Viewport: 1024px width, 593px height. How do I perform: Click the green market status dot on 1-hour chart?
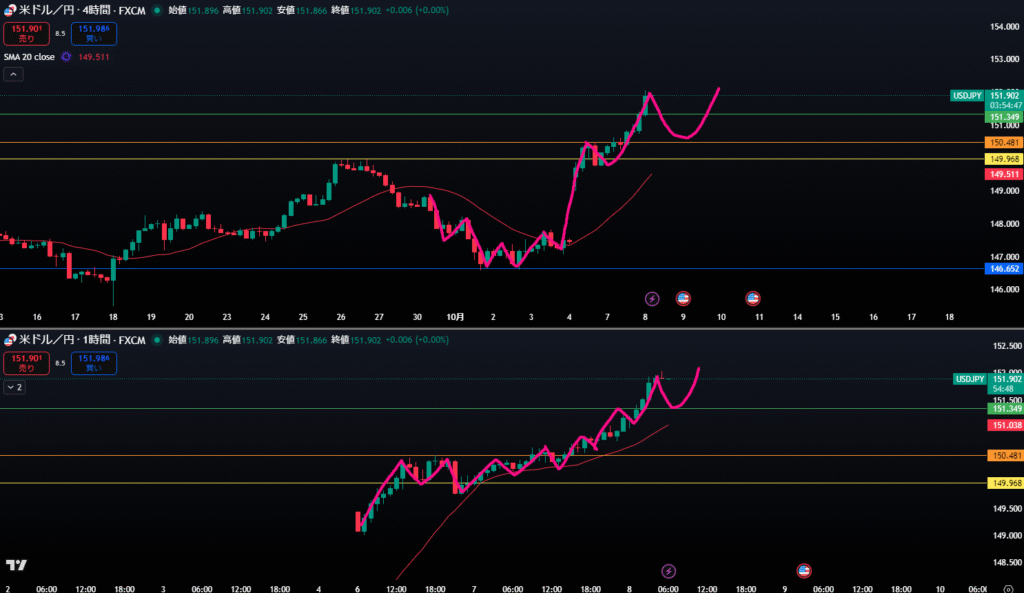click(157, 341)
